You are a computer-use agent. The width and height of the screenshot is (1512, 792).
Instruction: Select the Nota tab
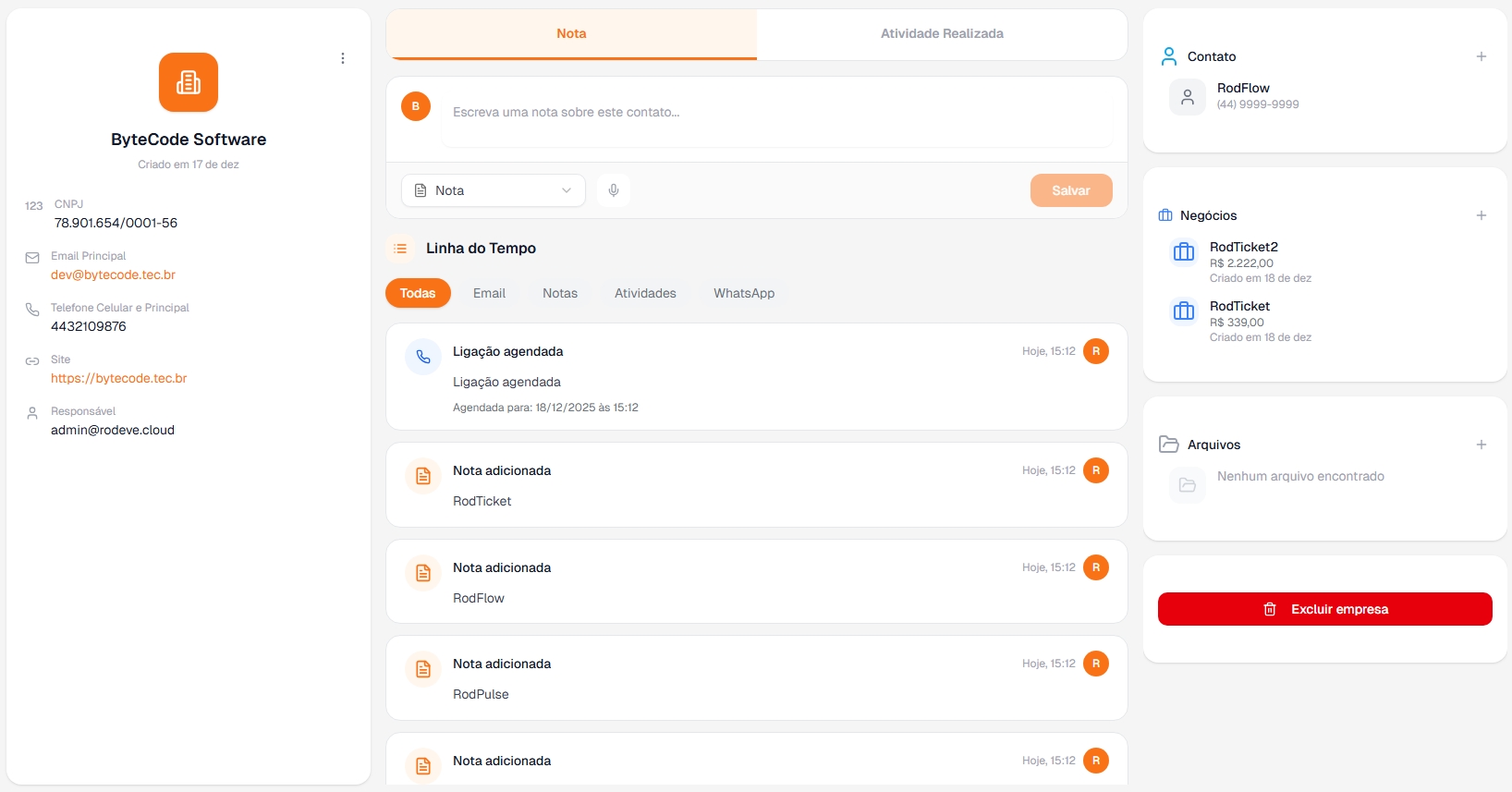[571, 34]
